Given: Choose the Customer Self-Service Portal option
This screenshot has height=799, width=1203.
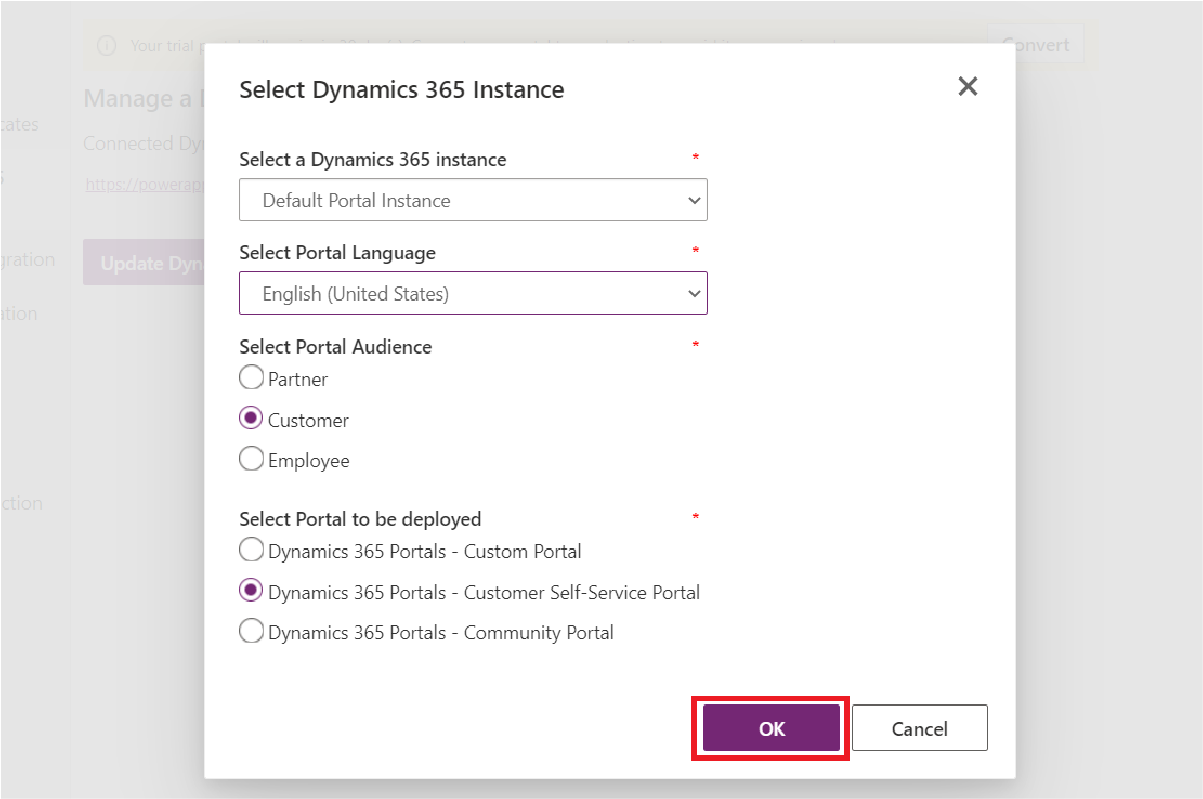Looking at the screenshot, I should 252,592.
